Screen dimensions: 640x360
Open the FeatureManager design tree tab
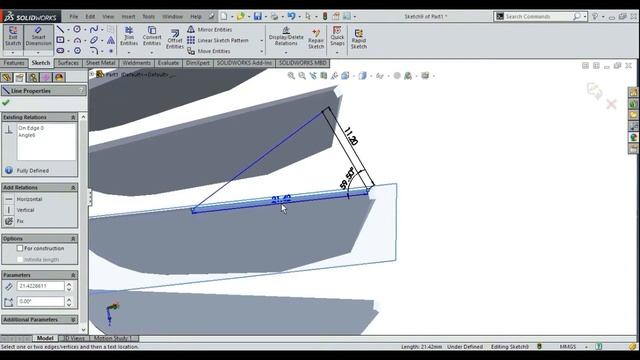click(6, 77)
